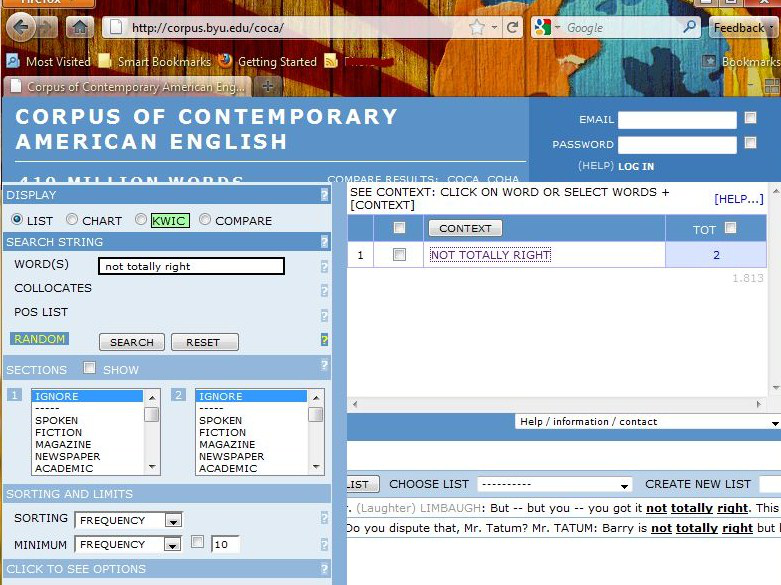Screen dimensions: 781x585
Task: Select the COMPARE display radio button
Action: 205,220
